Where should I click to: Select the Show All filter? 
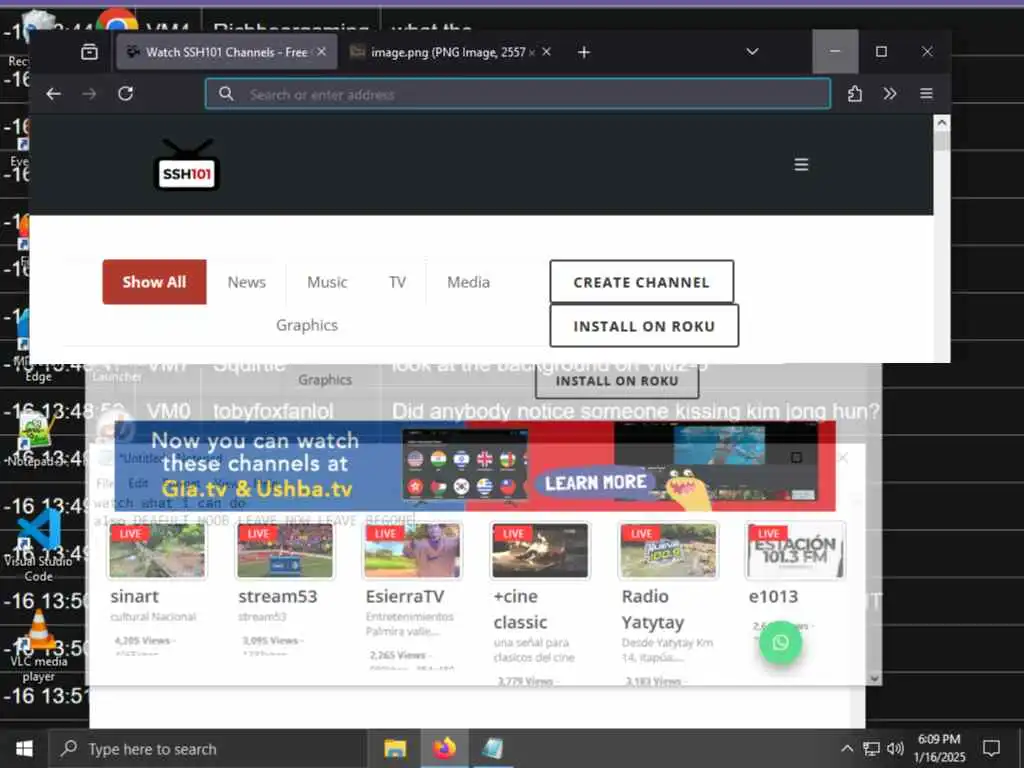(x=154, y=282)
